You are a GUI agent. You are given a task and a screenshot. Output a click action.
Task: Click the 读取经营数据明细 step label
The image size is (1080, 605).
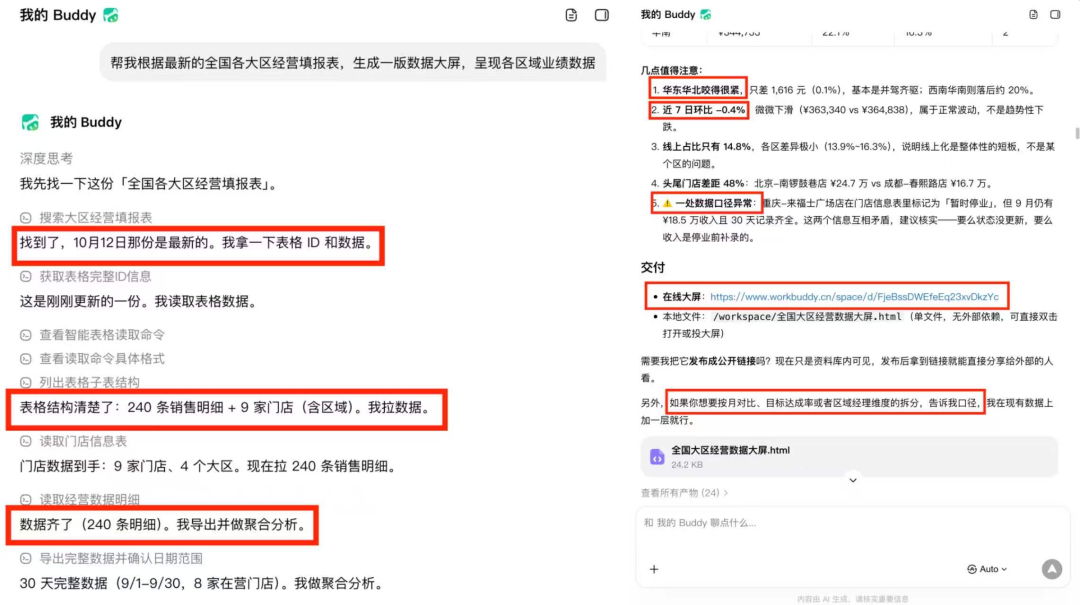(90, 500)
